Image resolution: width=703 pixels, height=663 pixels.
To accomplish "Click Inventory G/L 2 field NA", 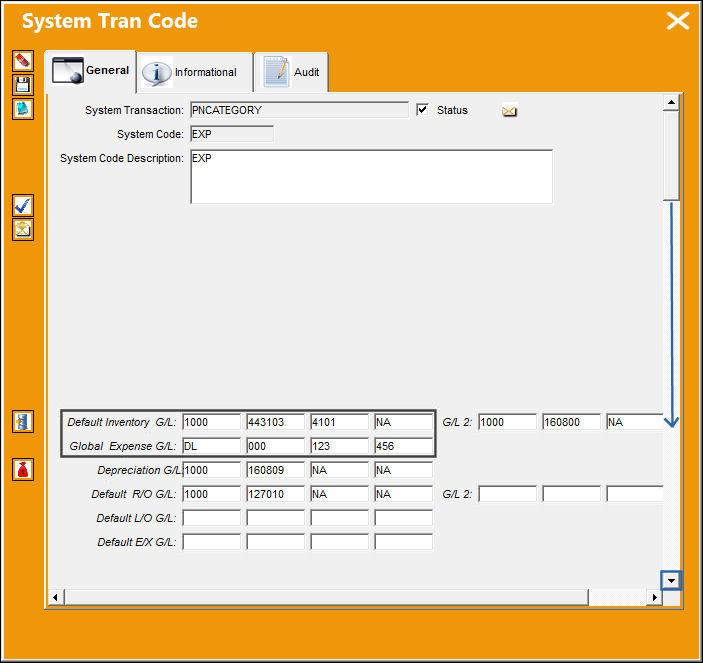I will [x=634, y=422].
